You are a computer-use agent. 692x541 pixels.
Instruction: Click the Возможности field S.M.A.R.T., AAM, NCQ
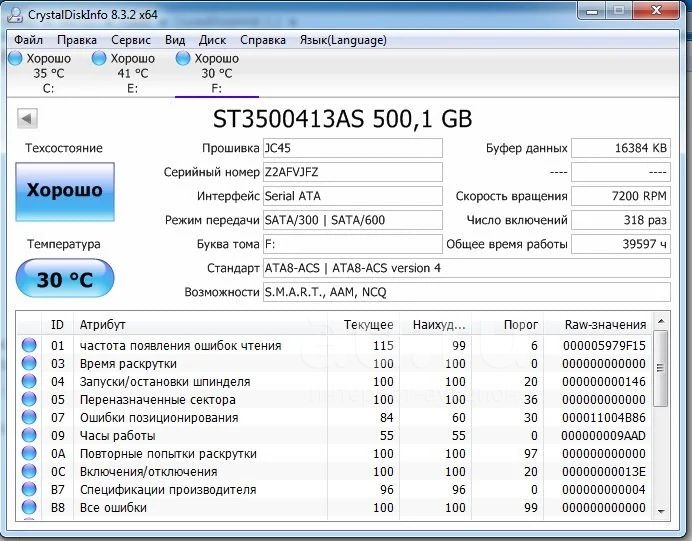[x=466, y=292]
